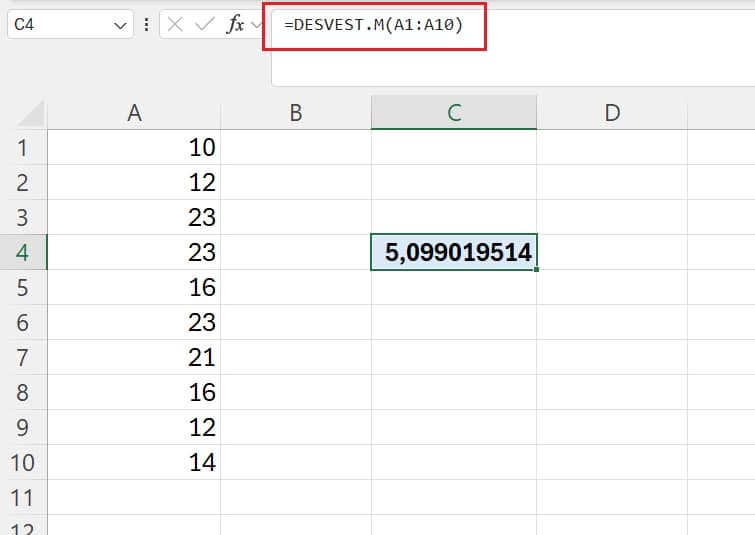Click cell A4 containing 23
Screen dimensions: 755x535
click(x=134, y=252)
